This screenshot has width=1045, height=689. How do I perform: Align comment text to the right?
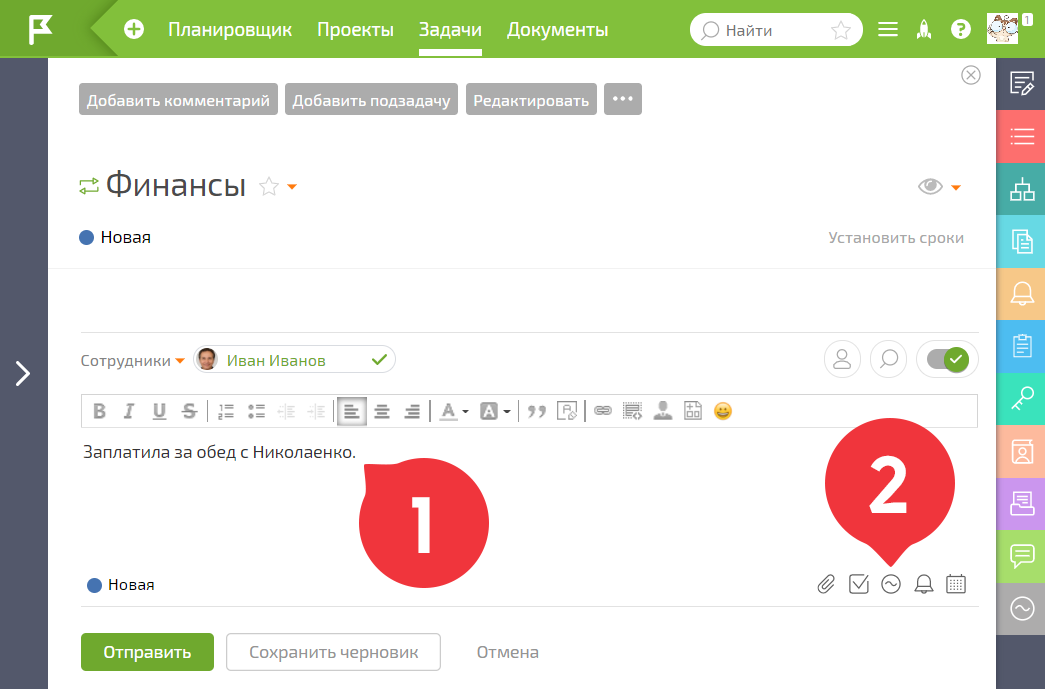tap(412, 411)
